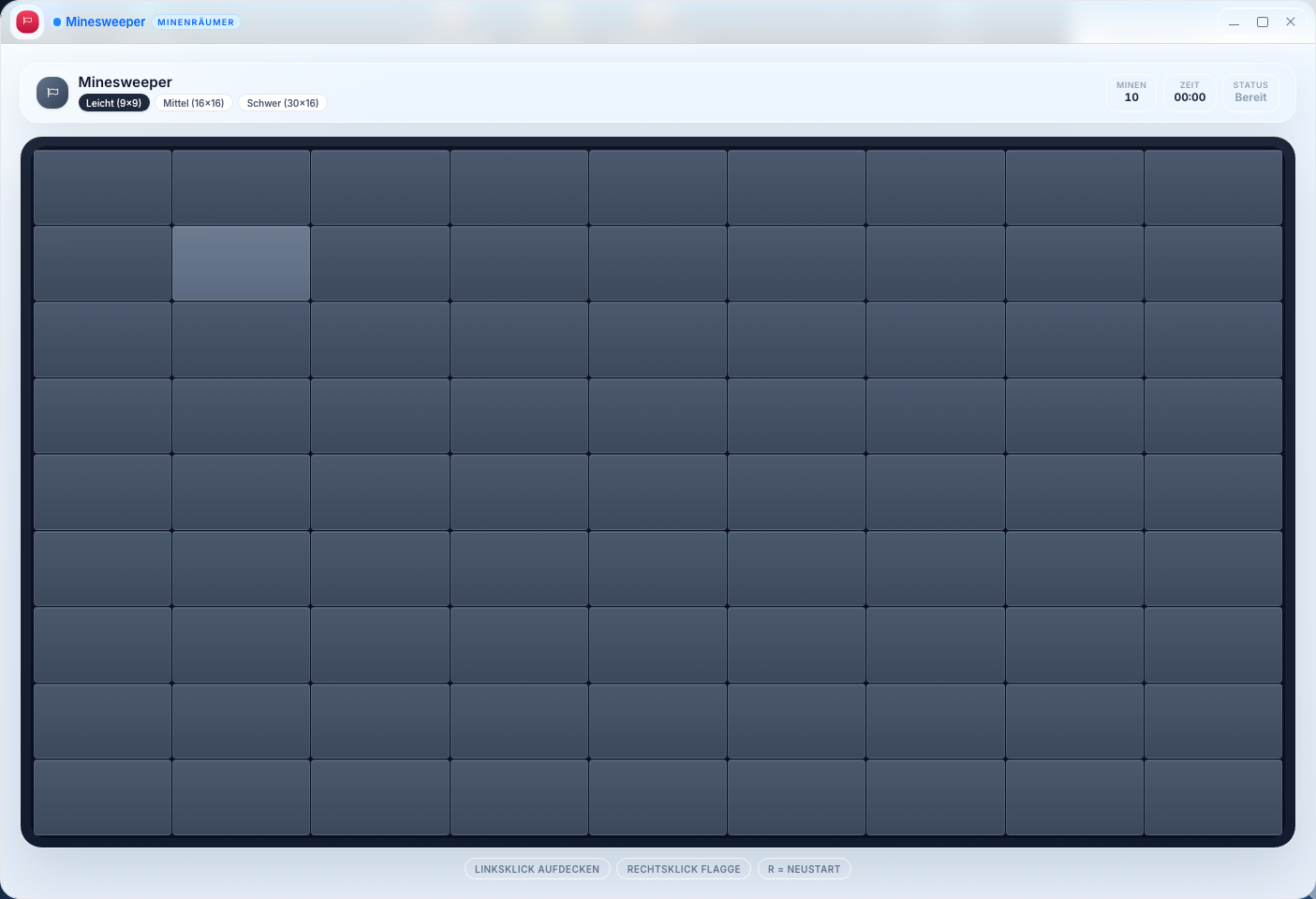Switch to Mittel (16×16) difficulty
Viewport: 1316px width, 899px height.
(x=194, y=102)
